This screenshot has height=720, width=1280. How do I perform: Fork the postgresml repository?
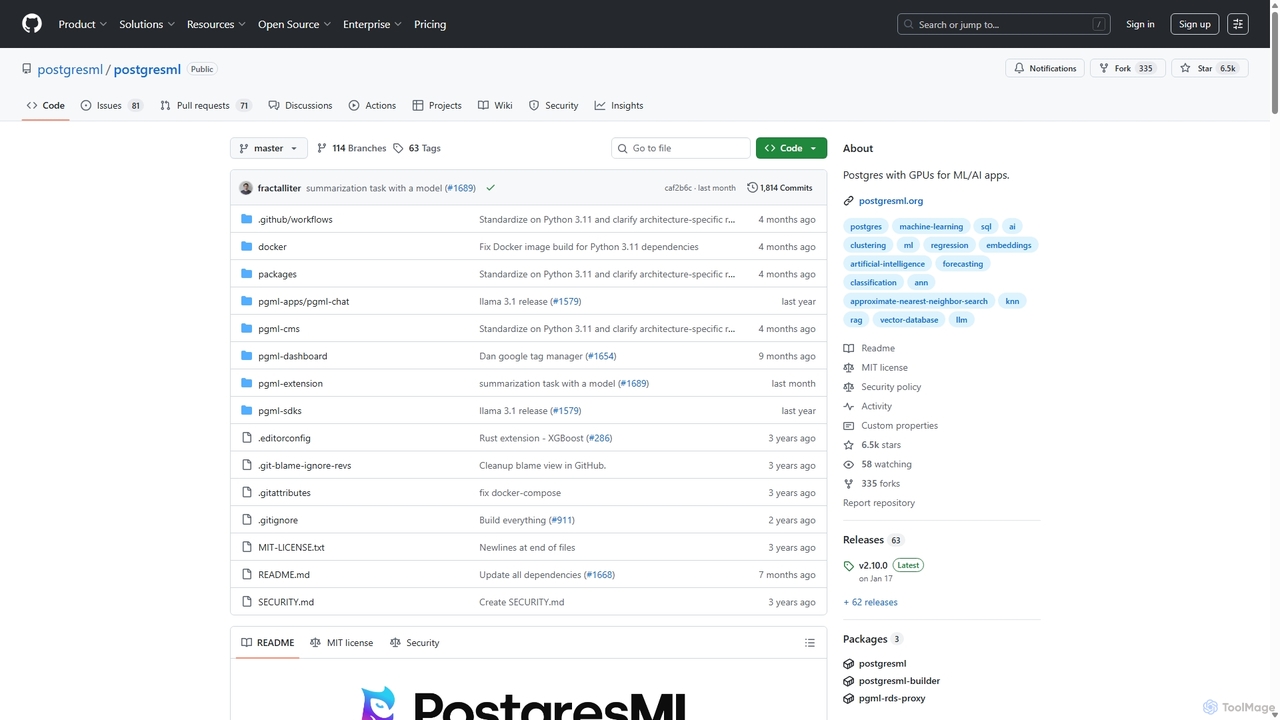1127,68
